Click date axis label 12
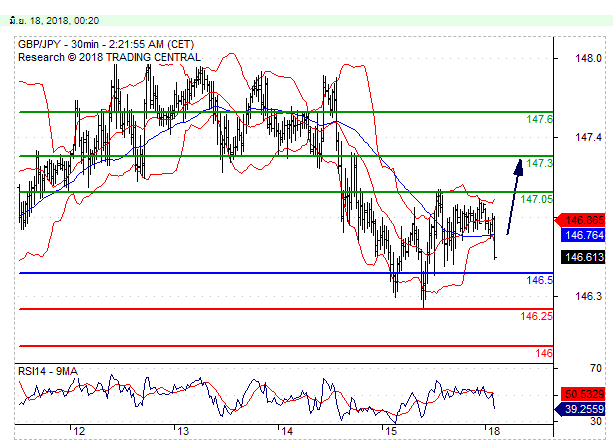 [x=79, y=431]
